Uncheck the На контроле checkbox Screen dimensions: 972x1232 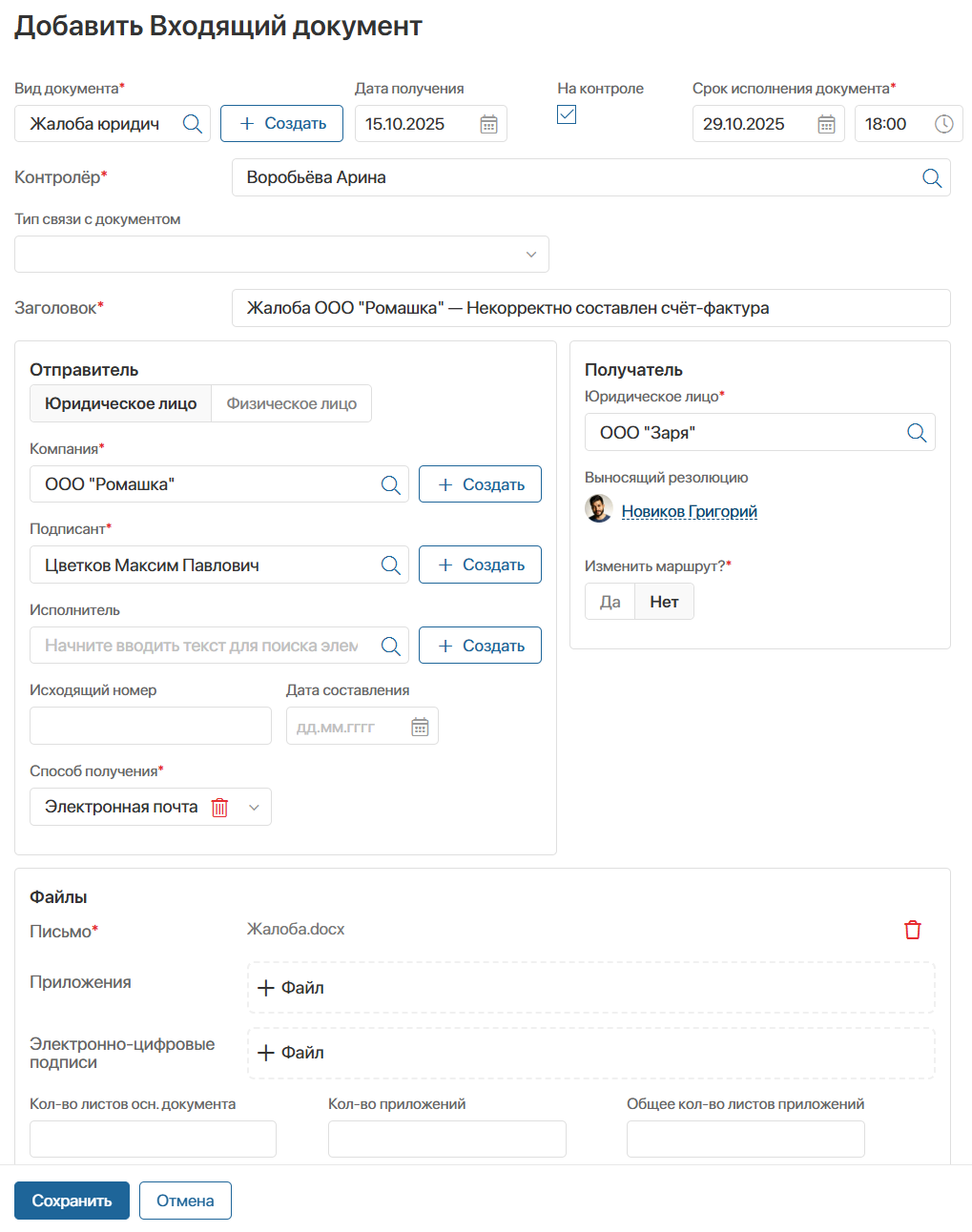[567, 114]
